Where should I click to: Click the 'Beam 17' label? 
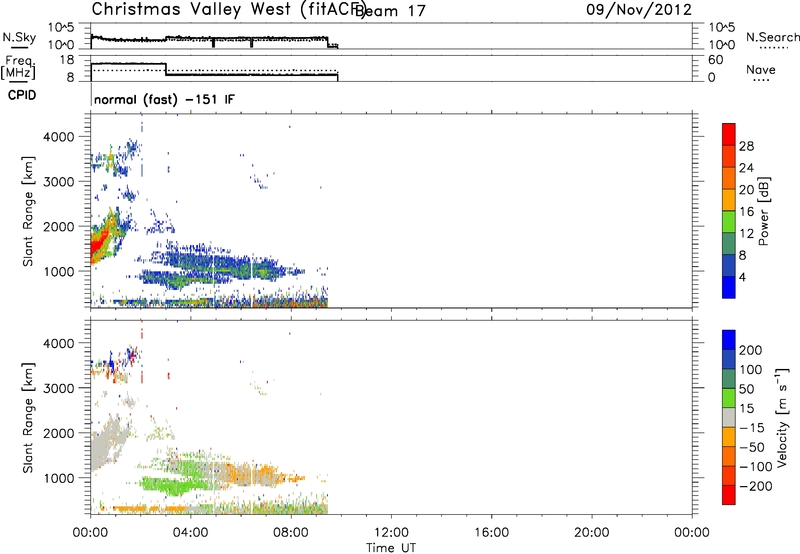pos(390,11)
